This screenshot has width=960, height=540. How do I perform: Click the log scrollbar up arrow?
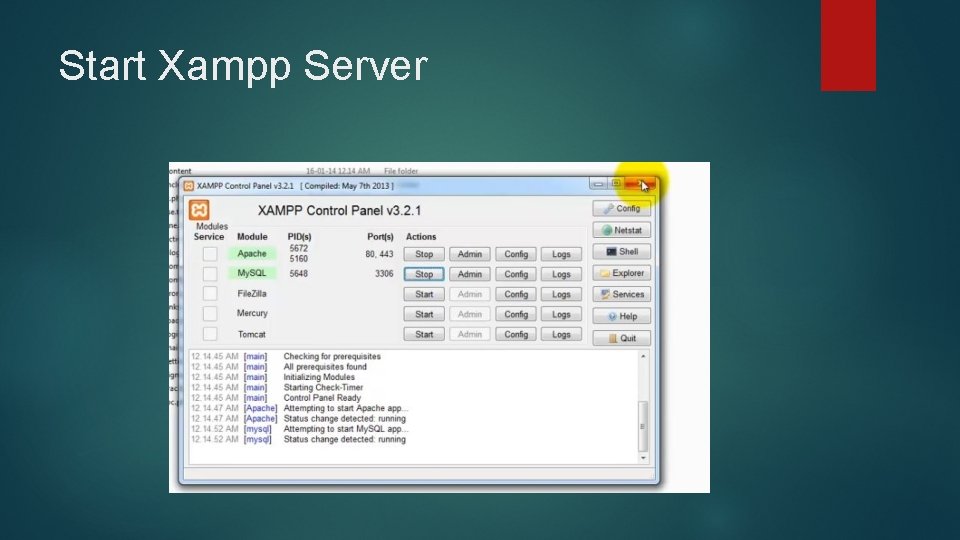(x=643, y=356)
